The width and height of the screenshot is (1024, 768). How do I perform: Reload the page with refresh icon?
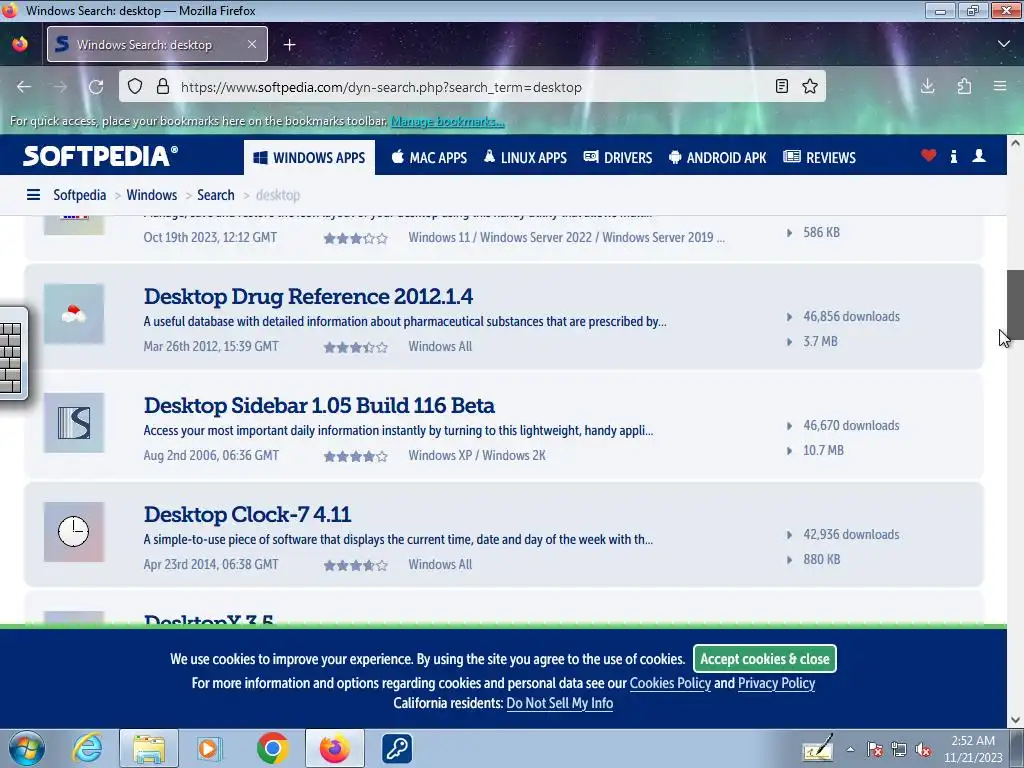[96, 87]
